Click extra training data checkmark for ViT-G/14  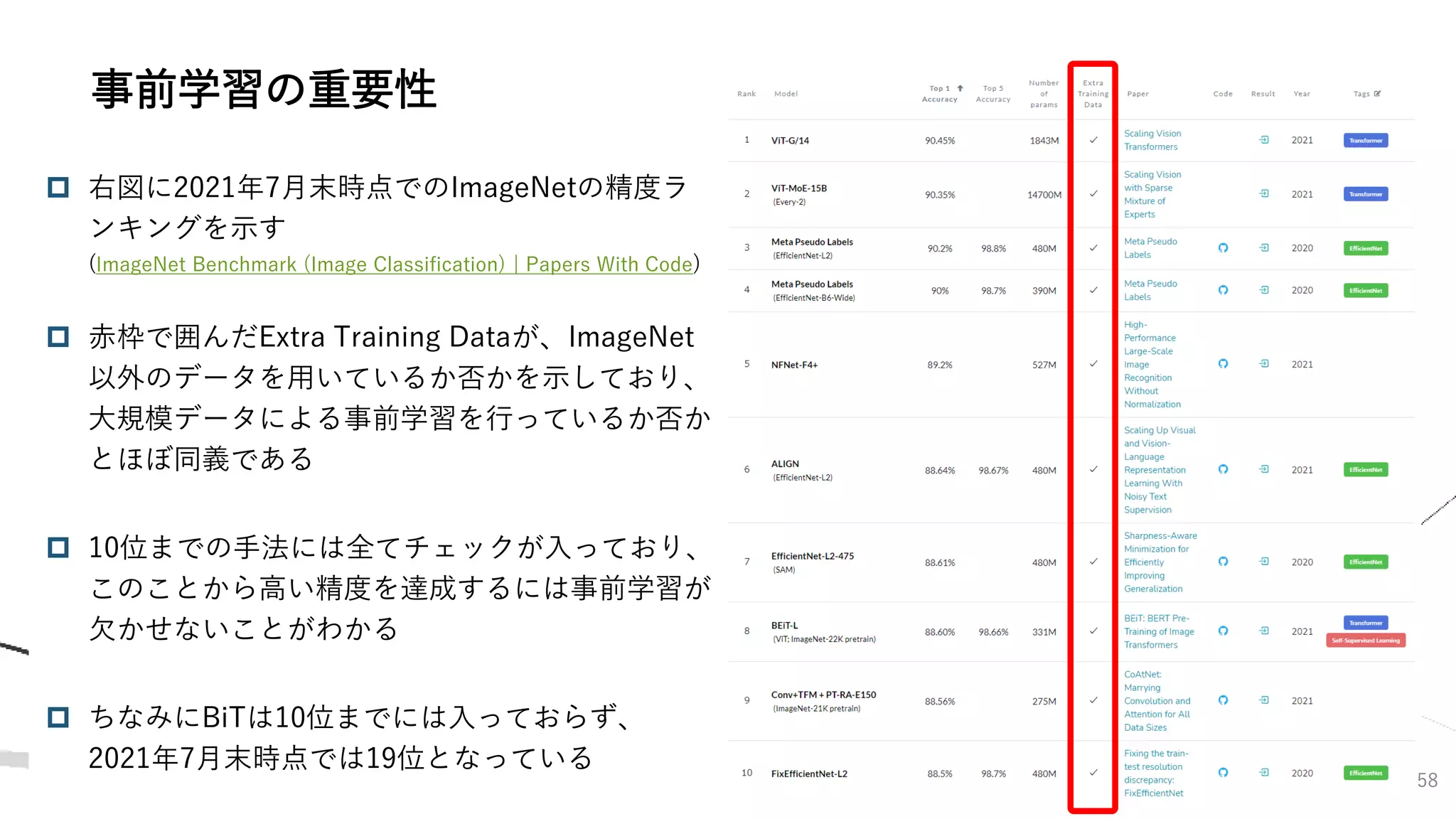1093,140
